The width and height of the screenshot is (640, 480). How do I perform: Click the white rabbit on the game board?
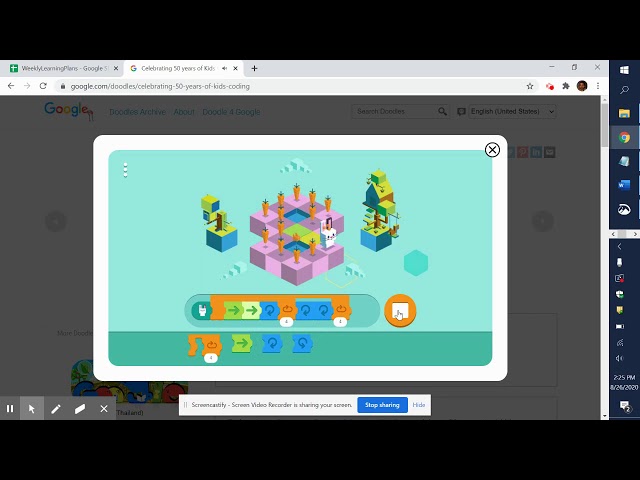[x=328, y=234]
